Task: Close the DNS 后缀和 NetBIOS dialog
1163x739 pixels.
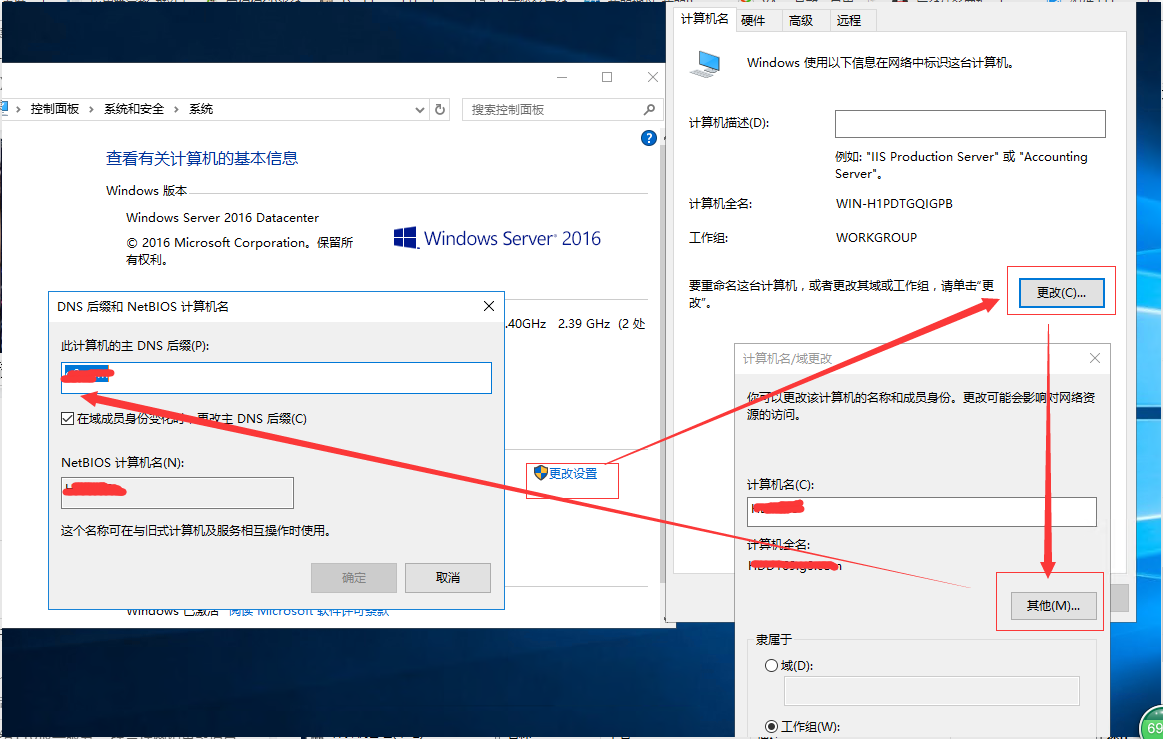Action: tap(489, 306)
